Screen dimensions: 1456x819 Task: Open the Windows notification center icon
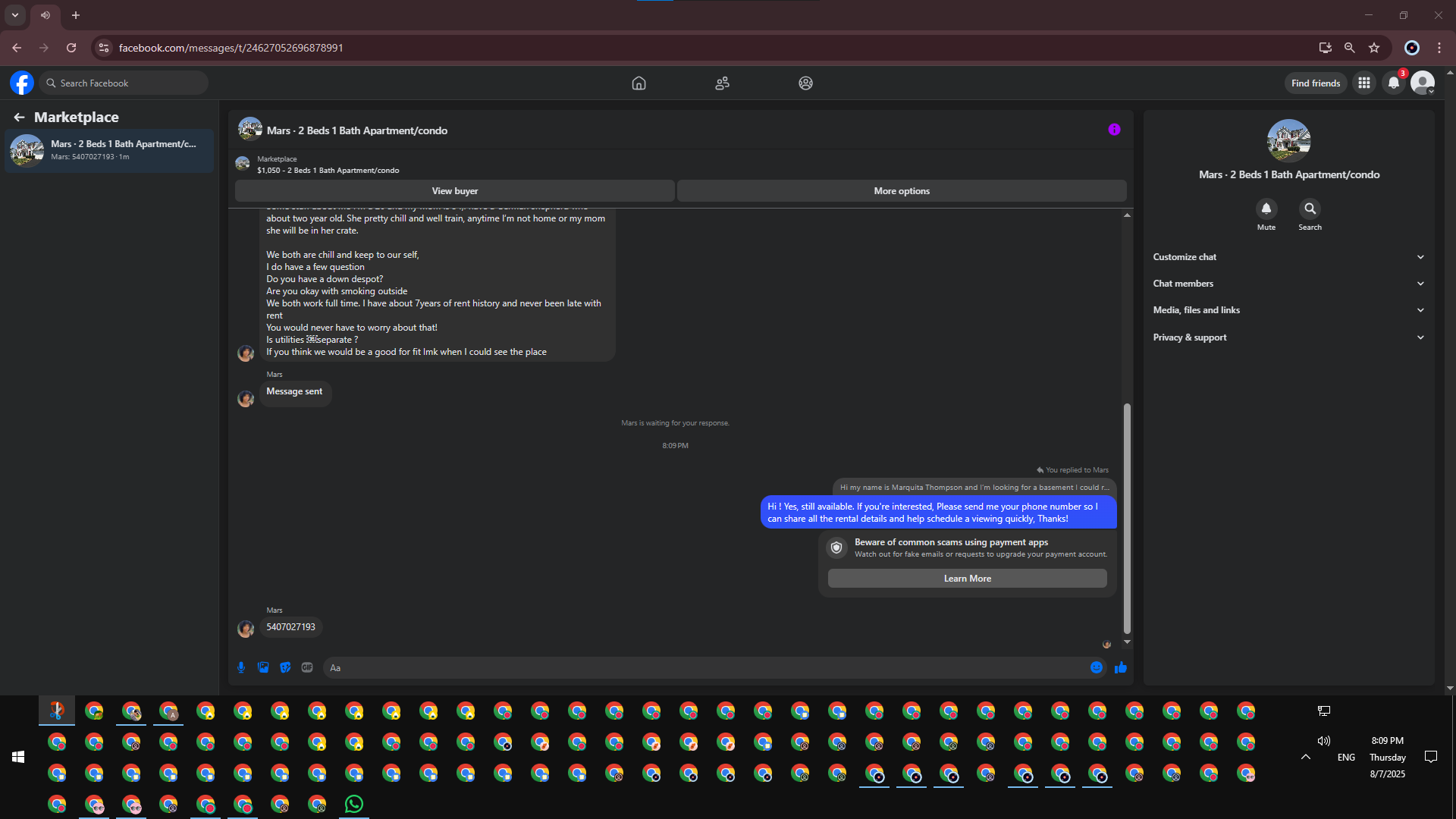[x=1431, y=757]
